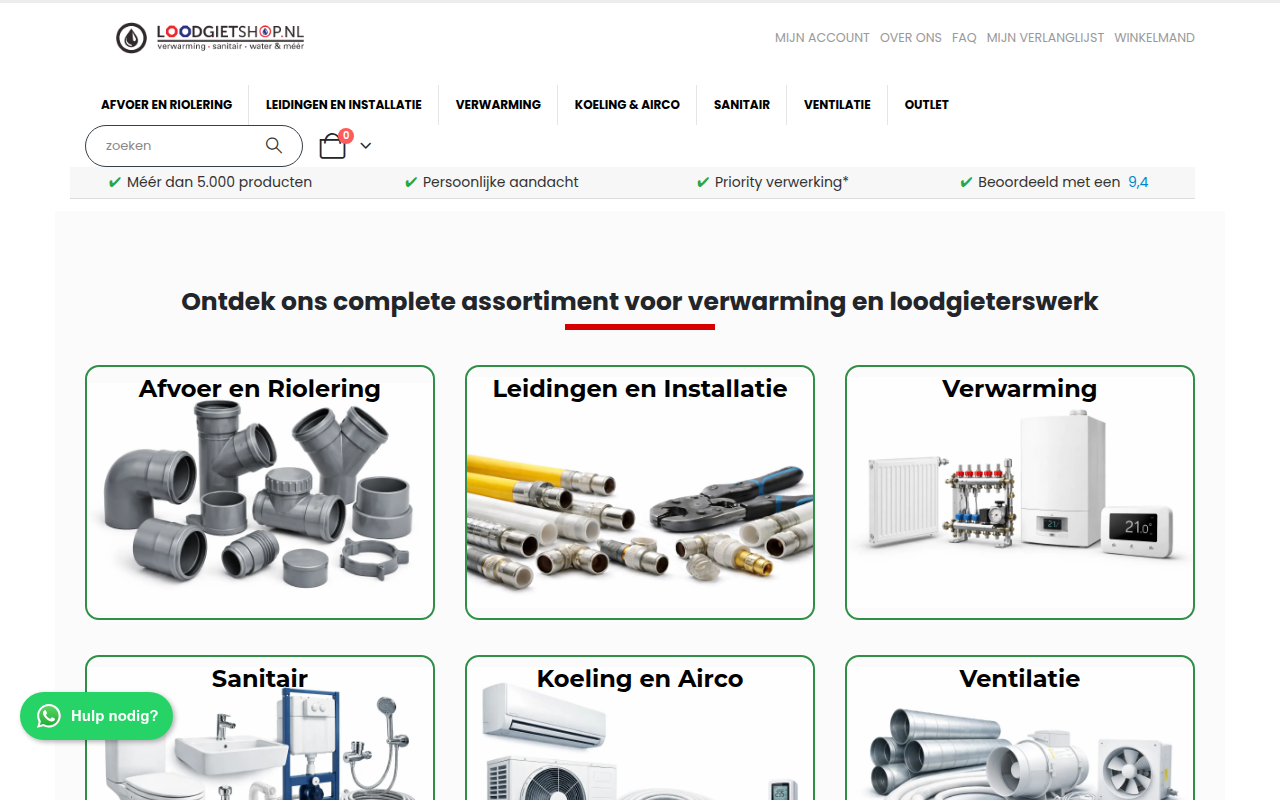Open the Verwarming category card
Viewport: 1280px width, 800px height.
[1020, 492]
